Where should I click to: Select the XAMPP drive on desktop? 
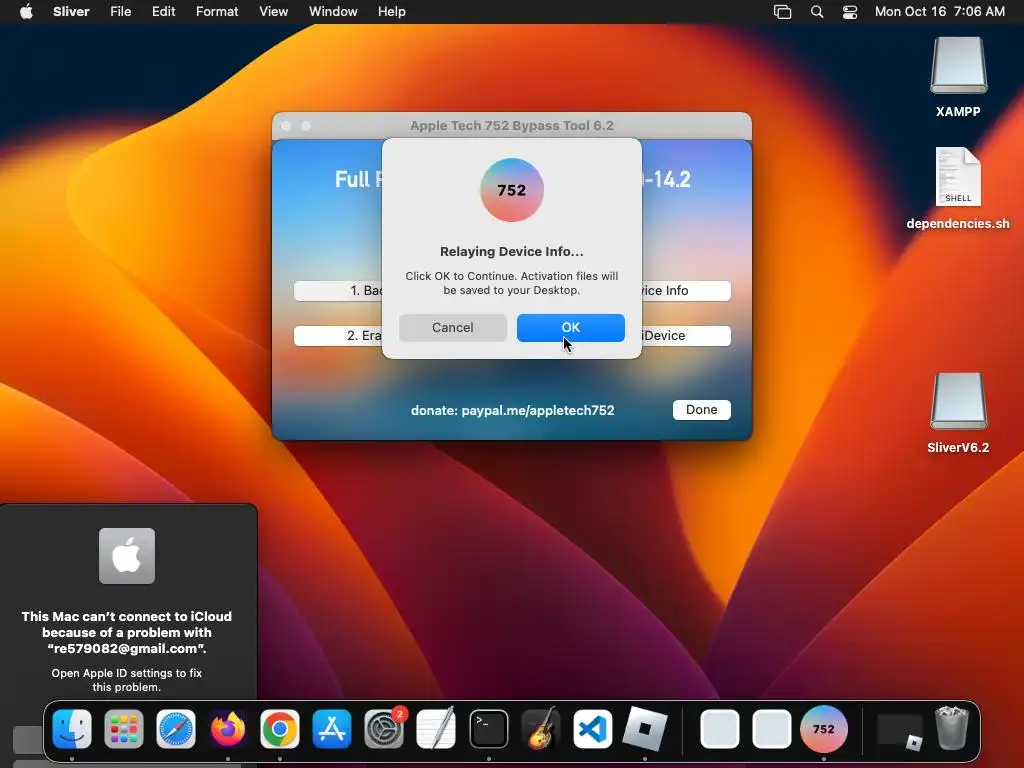(958, 77)
